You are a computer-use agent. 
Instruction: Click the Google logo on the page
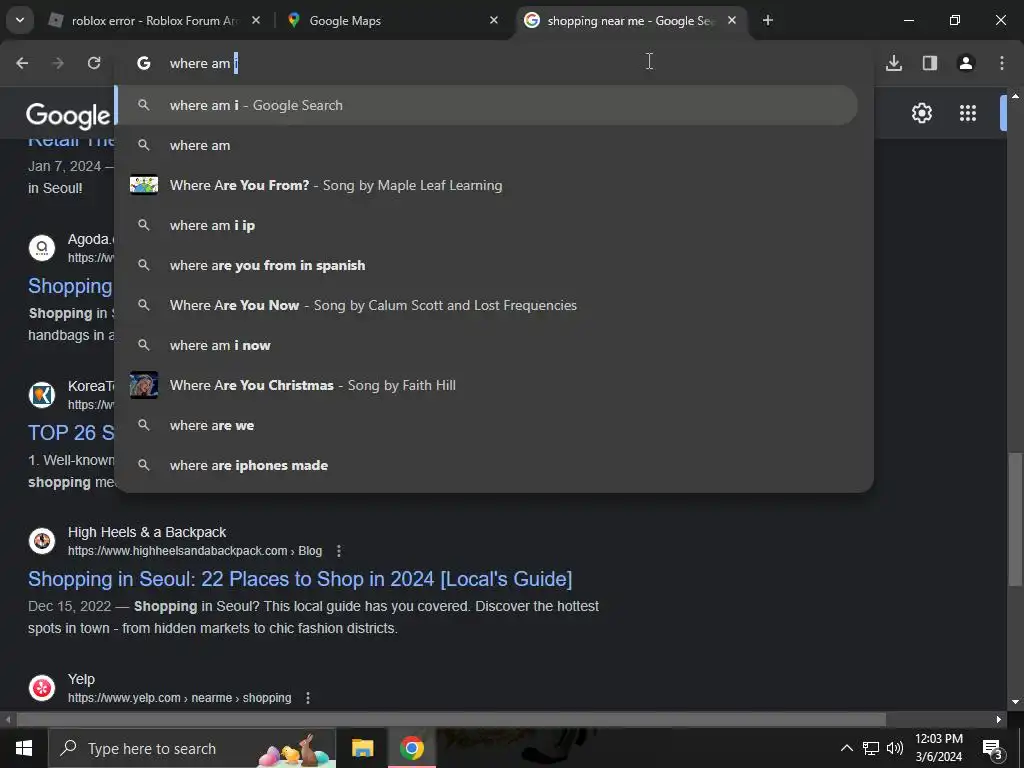pos(69,115)
